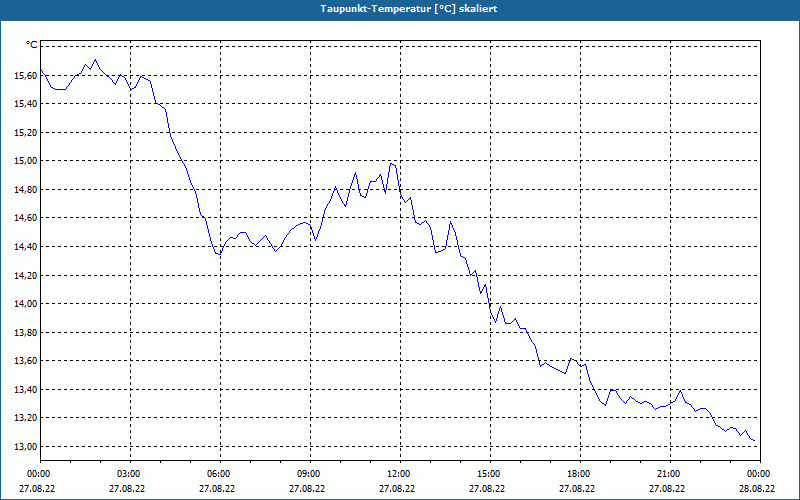This screenshot has height=500, width=800.
Task: Click the 14,80 y-axis value
Action: coord(28,189)
